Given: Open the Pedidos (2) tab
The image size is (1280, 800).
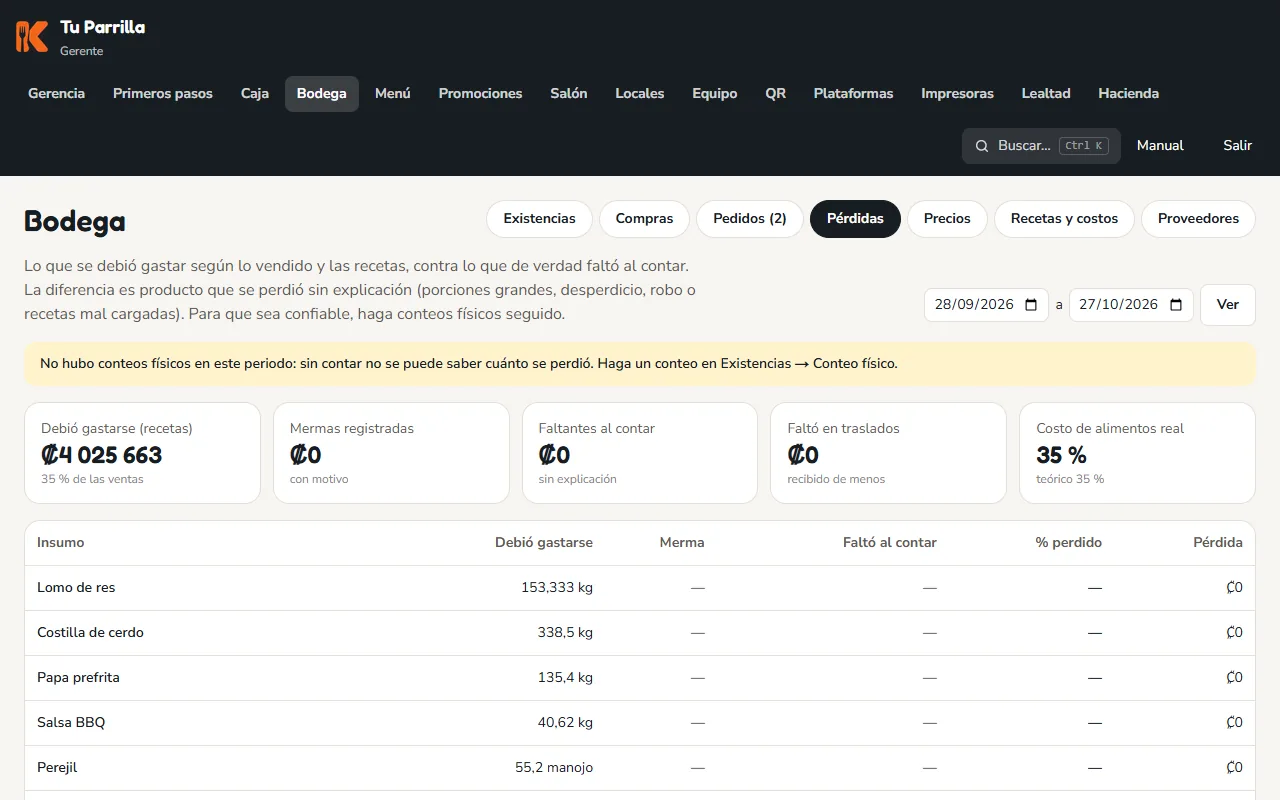Looking at the screenshot, I should 750,219.
